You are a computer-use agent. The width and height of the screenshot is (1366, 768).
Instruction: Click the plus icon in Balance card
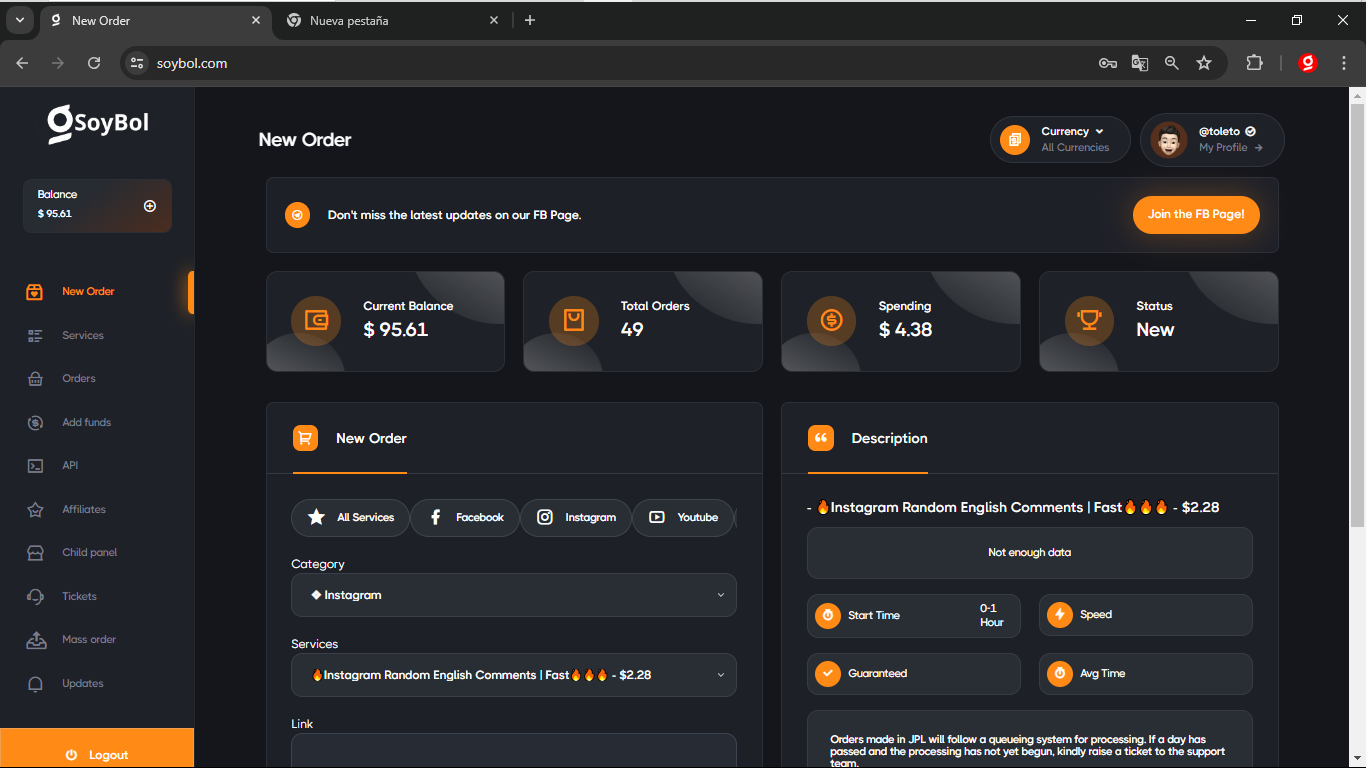150,206
